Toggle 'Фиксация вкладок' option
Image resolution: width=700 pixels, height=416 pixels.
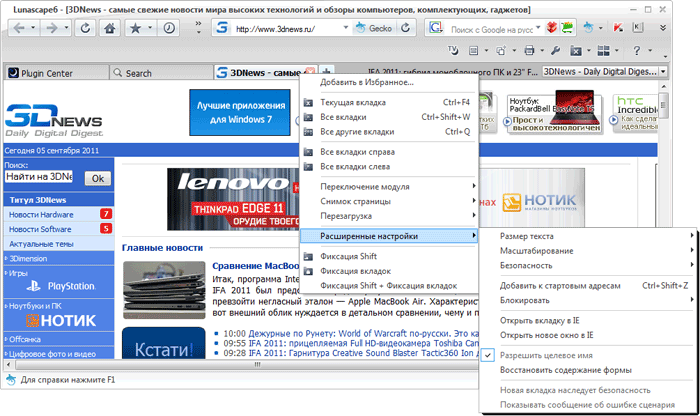389,271
